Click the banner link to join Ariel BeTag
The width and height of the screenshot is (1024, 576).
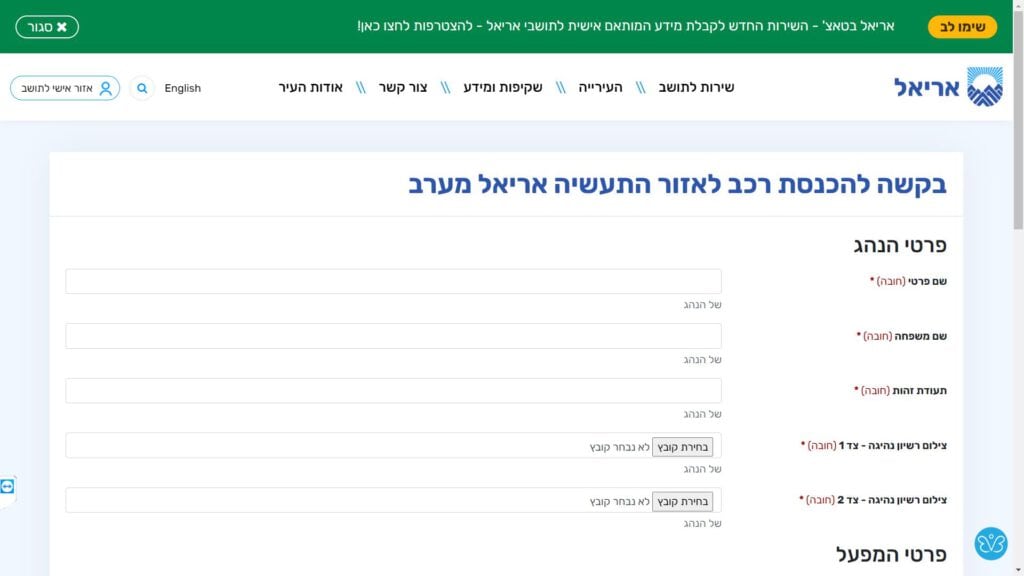pos(625,26)
